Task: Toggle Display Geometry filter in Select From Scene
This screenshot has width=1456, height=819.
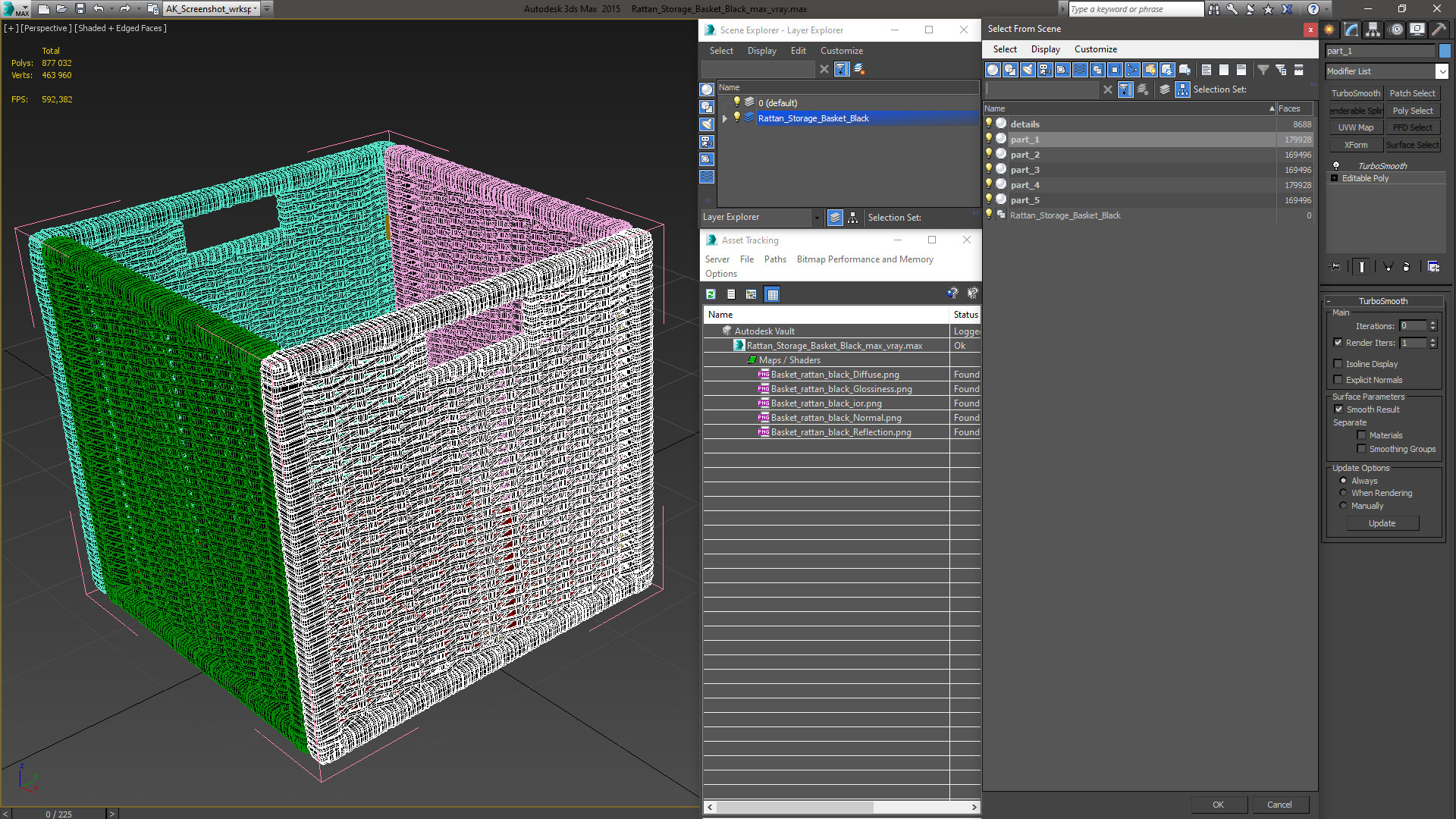Action: [993, 70]
